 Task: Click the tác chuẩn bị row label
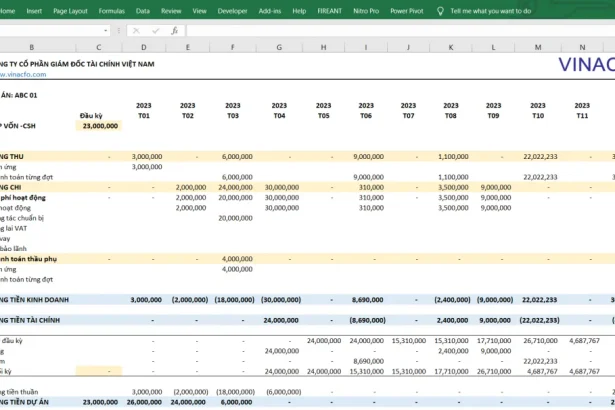tap(22, 218)
